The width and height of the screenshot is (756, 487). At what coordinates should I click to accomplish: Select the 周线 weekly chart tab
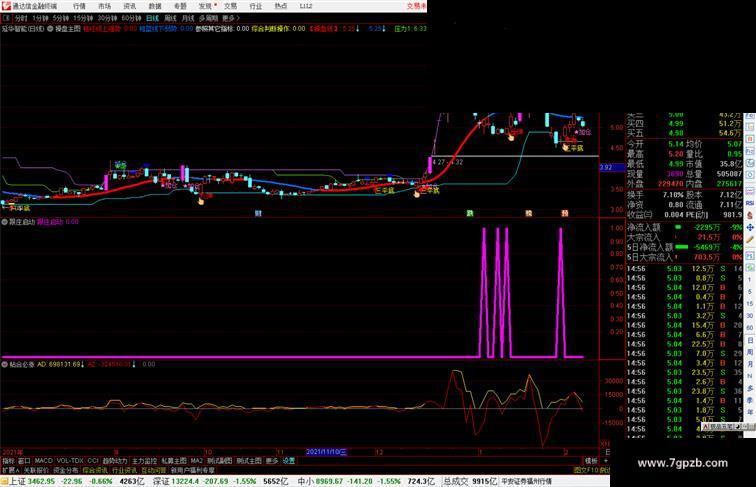coord(170,18)
